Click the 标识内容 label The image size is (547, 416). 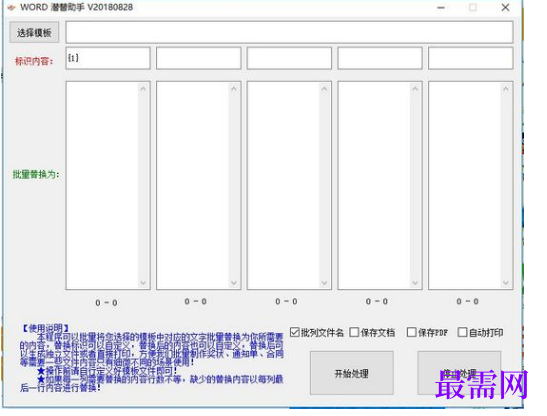pyautogui.click(x=34, y=61)
